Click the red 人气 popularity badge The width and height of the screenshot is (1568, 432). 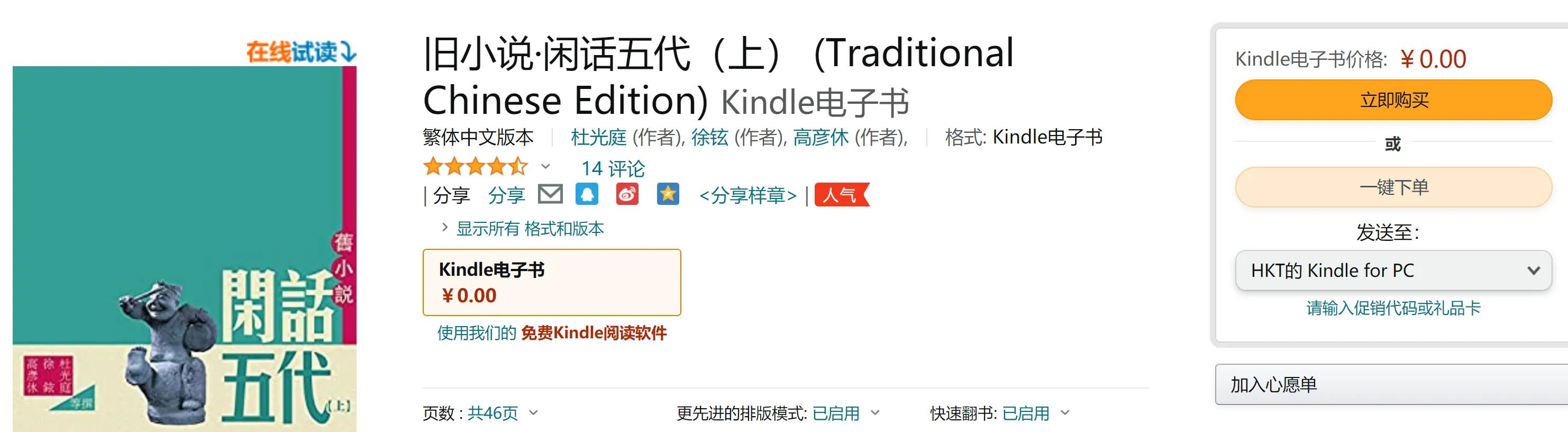pos(841,195)
